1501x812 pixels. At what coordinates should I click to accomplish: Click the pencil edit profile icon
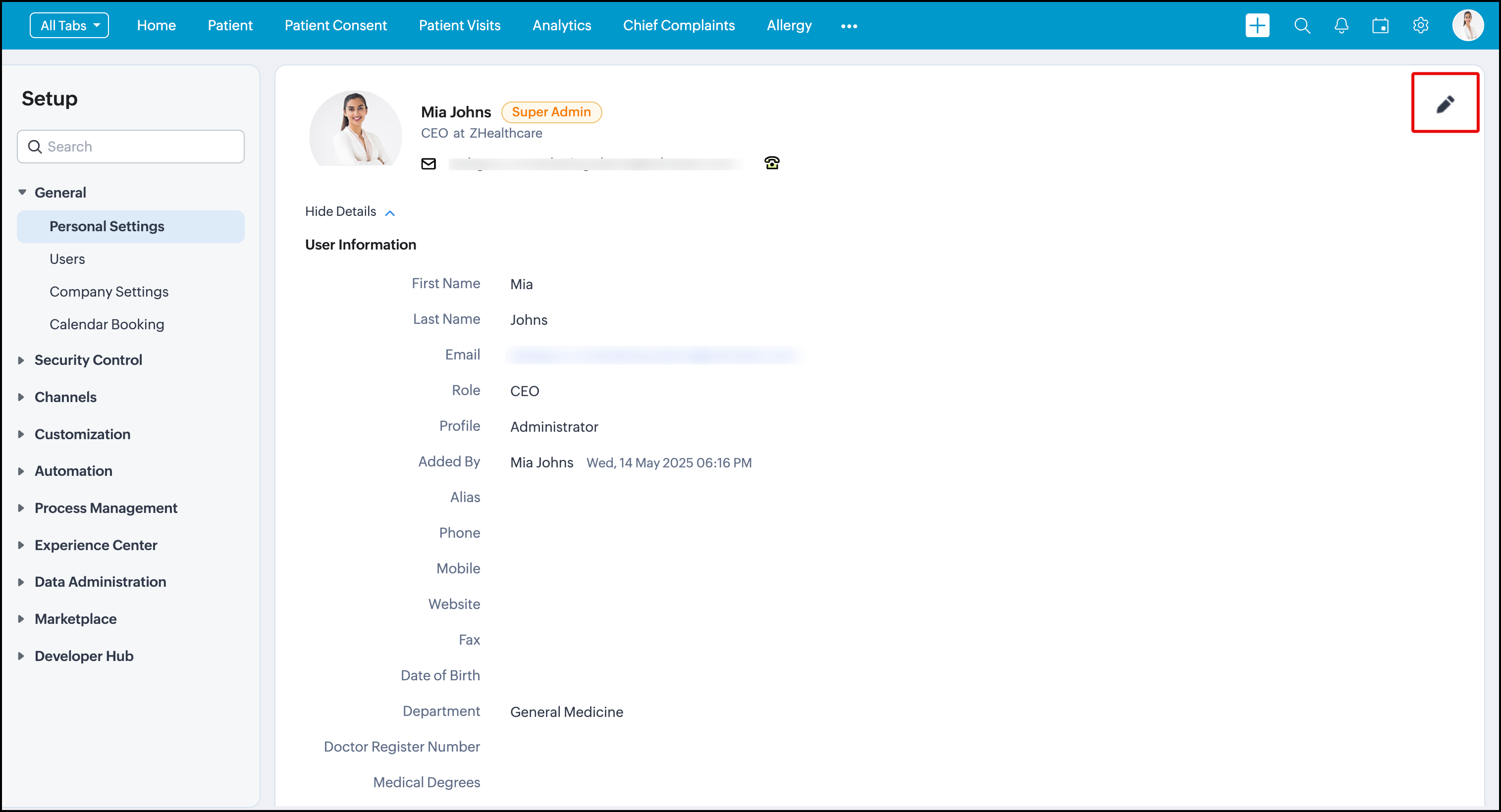pos(1445,104)
